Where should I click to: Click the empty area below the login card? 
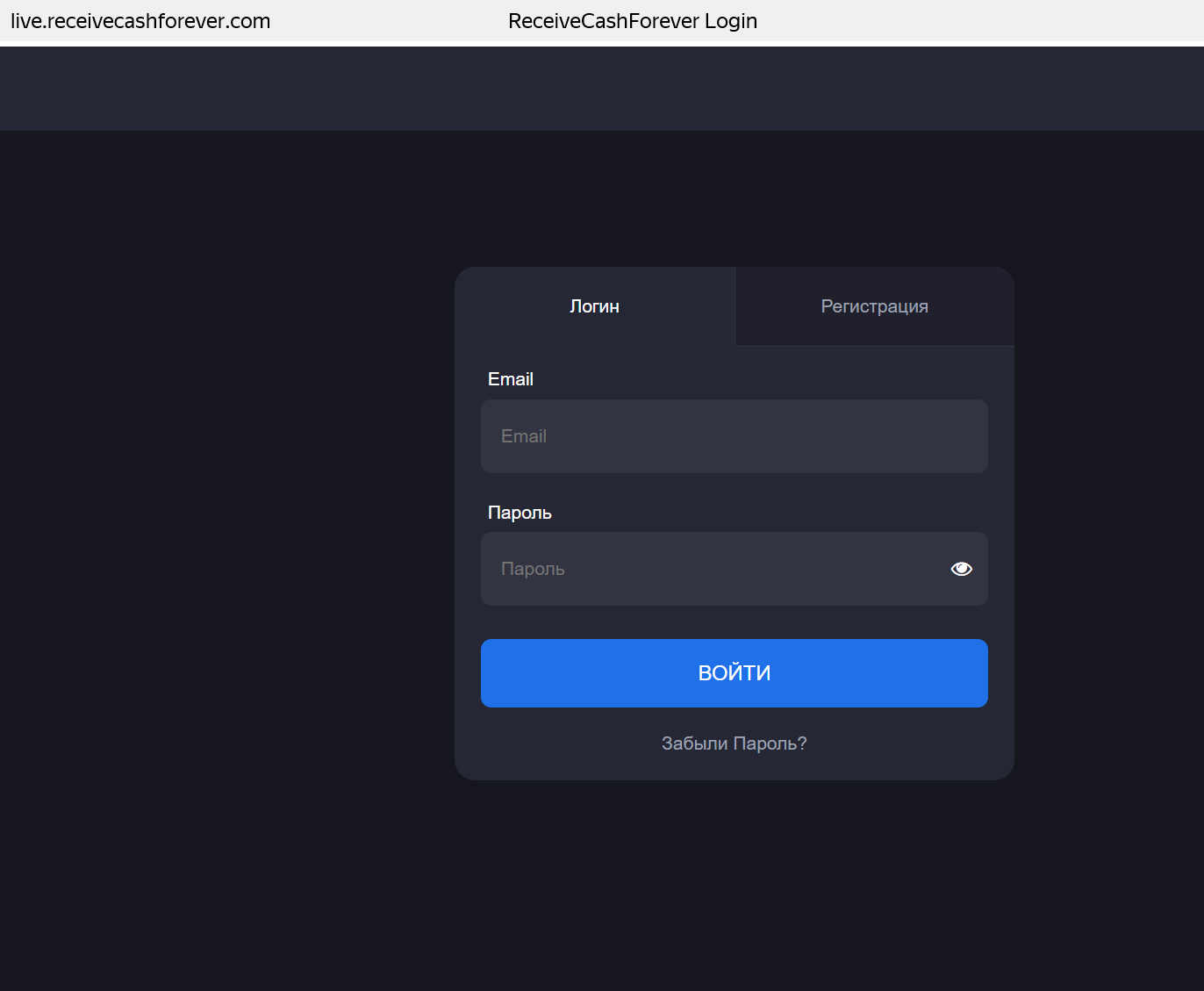point(734,887)
